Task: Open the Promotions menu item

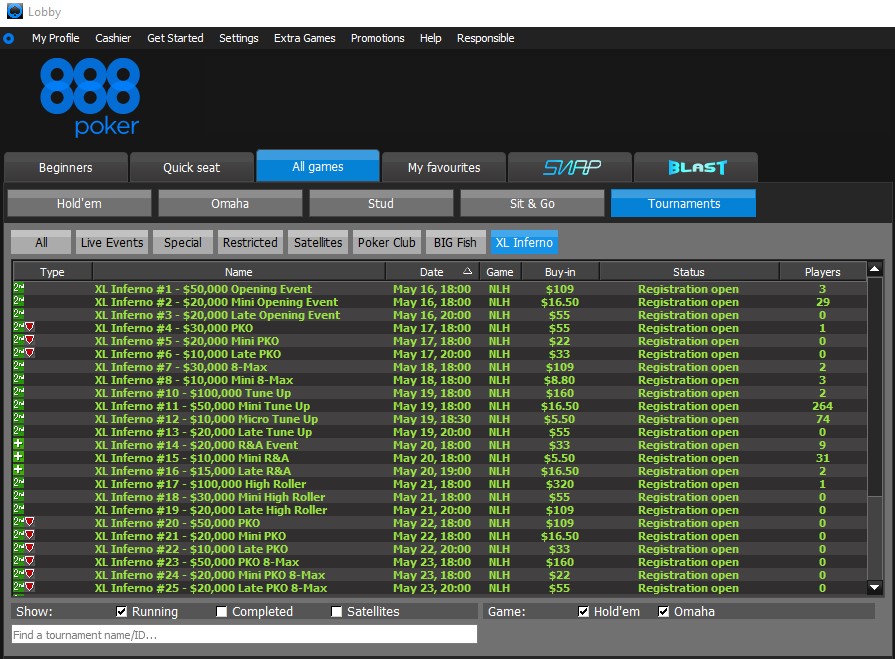Action: pos(377,38)
